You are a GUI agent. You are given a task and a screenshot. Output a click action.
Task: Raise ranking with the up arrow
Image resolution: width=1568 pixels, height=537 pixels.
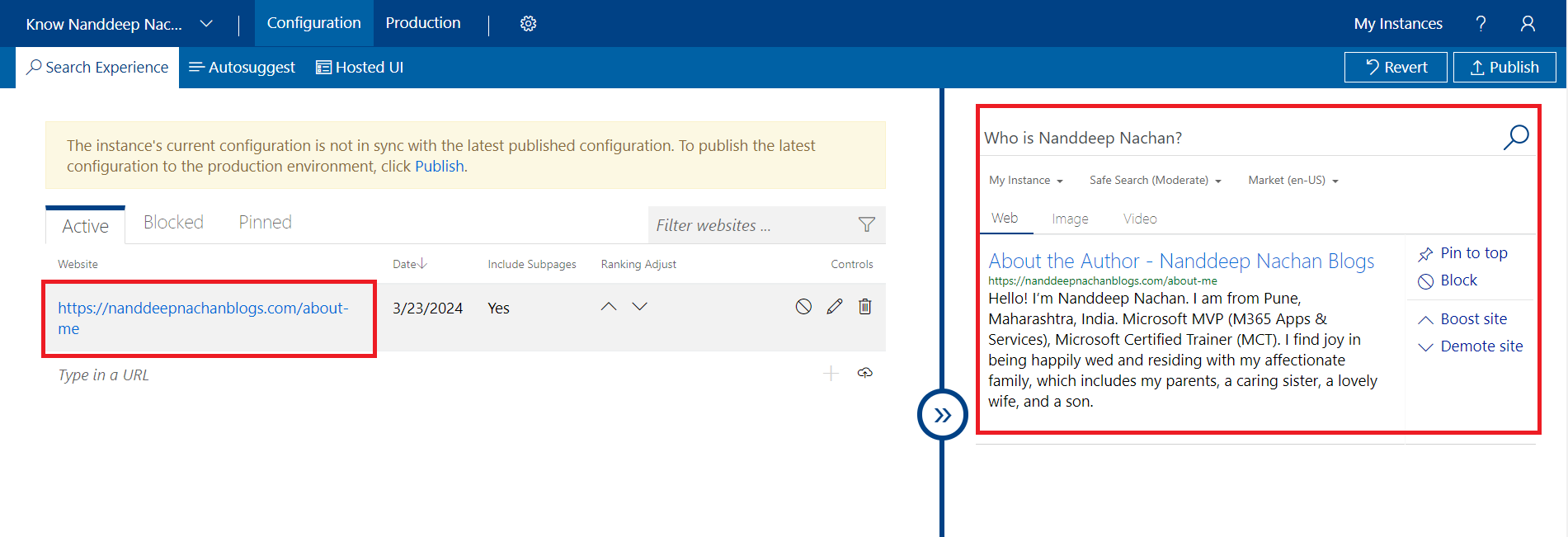[609, 307]
